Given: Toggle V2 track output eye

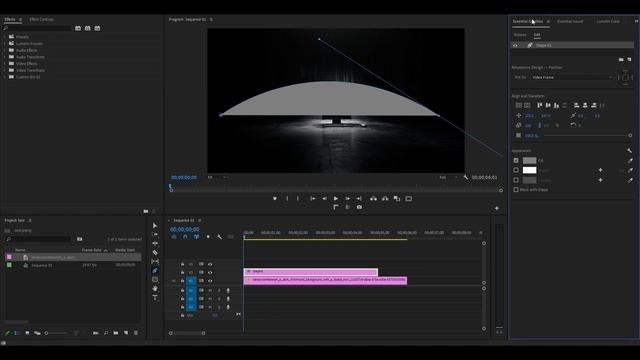Looking at the screenshot, I should click(x=210, y=272).
